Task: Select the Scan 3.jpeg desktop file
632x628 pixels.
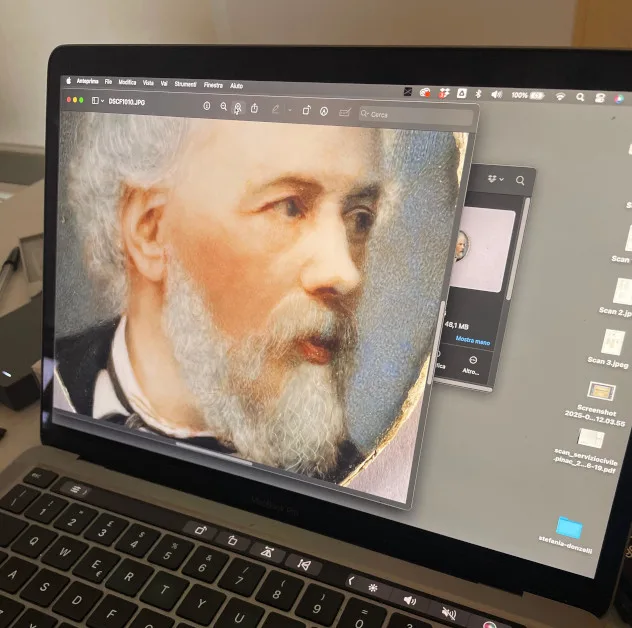Action: pos(609,349)
